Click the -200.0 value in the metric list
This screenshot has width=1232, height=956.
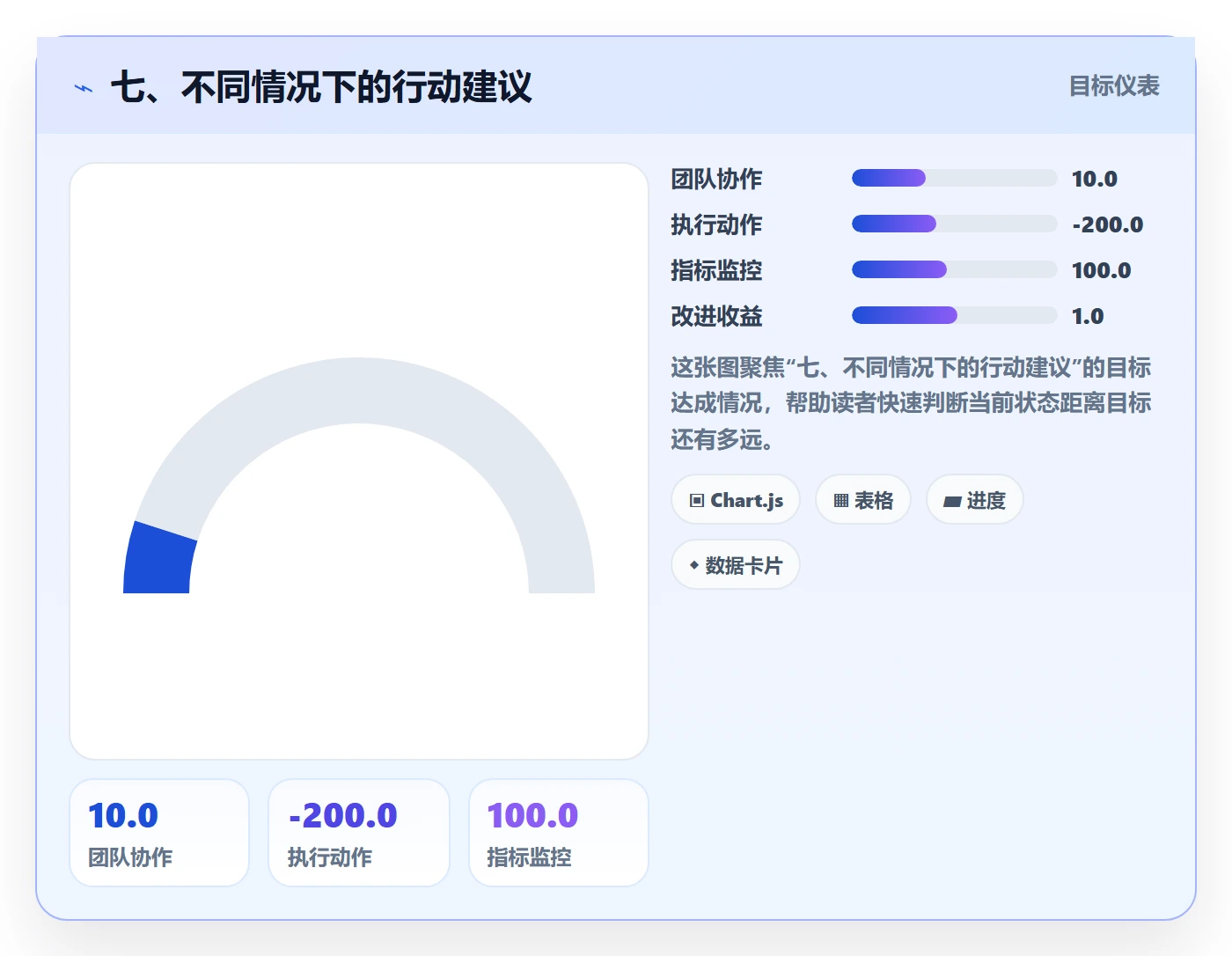click(x=1108, y=224)
